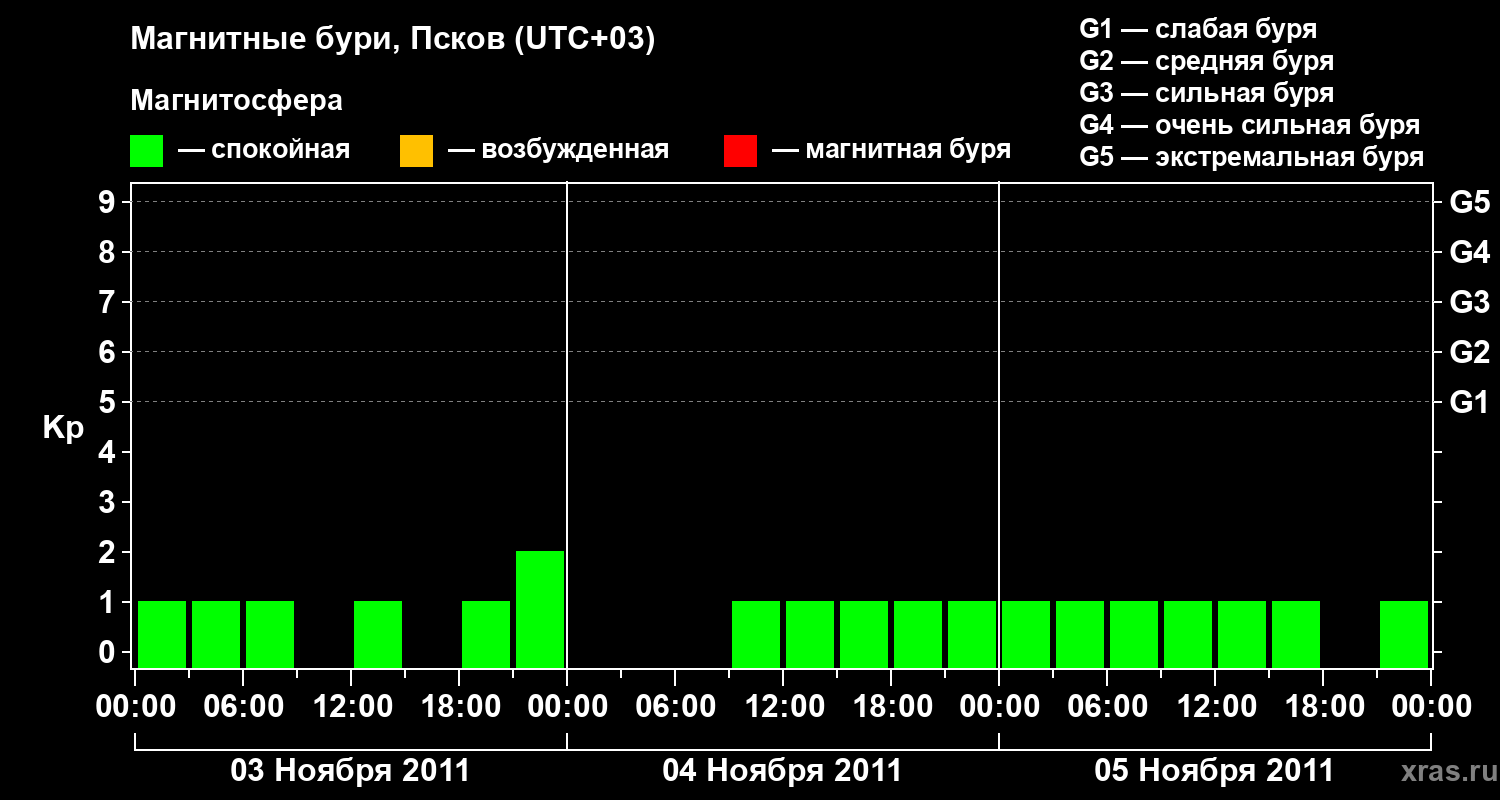
Task: Click the 21:00–00:00 bar on 05 Ноября
Action: (1404, 634)
